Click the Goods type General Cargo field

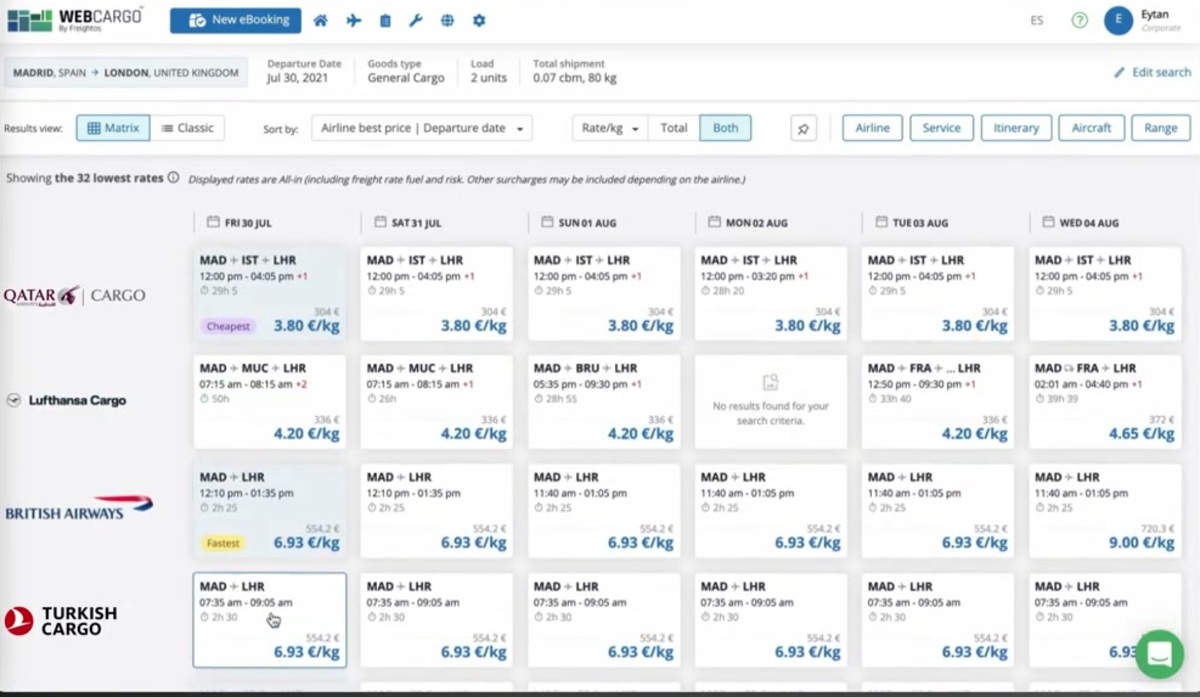click(406, 71)
